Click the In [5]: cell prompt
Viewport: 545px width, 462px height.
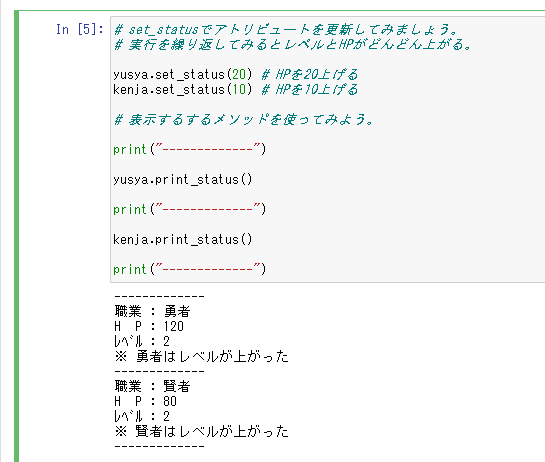click(80, 30)
